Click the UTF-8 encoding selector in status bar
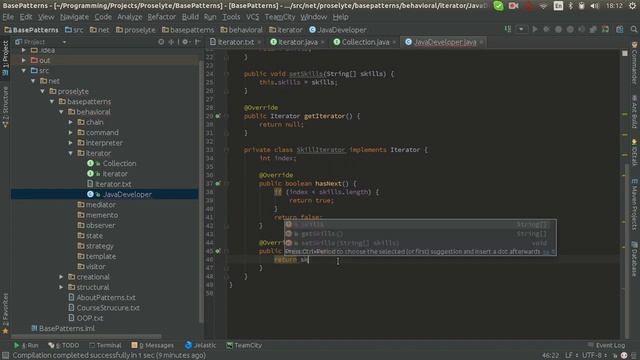 pyautogui.click(x=594, y=355)
